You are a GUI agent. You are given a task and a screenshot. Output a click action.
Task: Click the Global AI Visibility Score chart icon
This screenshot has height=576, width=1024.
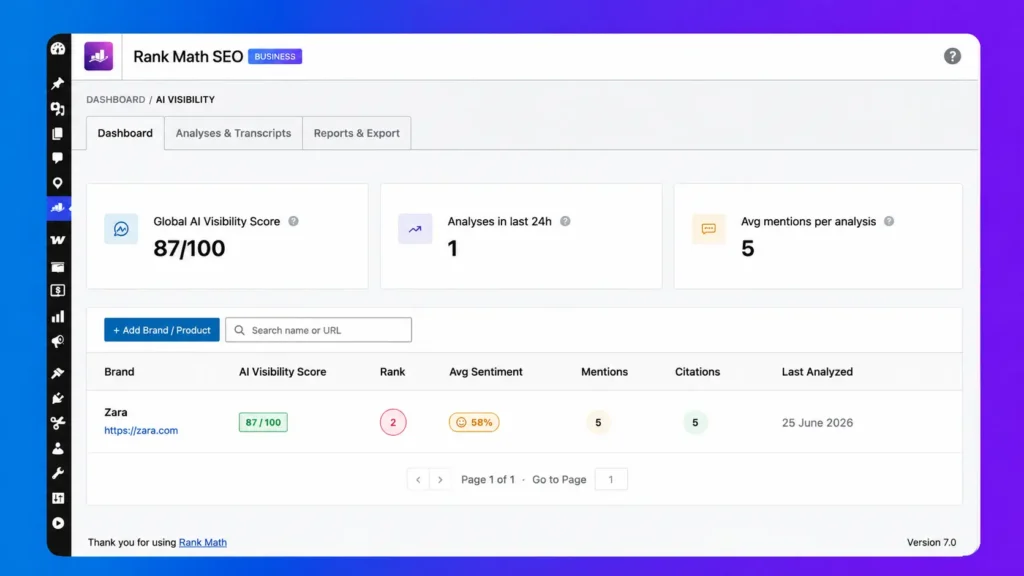121,229
